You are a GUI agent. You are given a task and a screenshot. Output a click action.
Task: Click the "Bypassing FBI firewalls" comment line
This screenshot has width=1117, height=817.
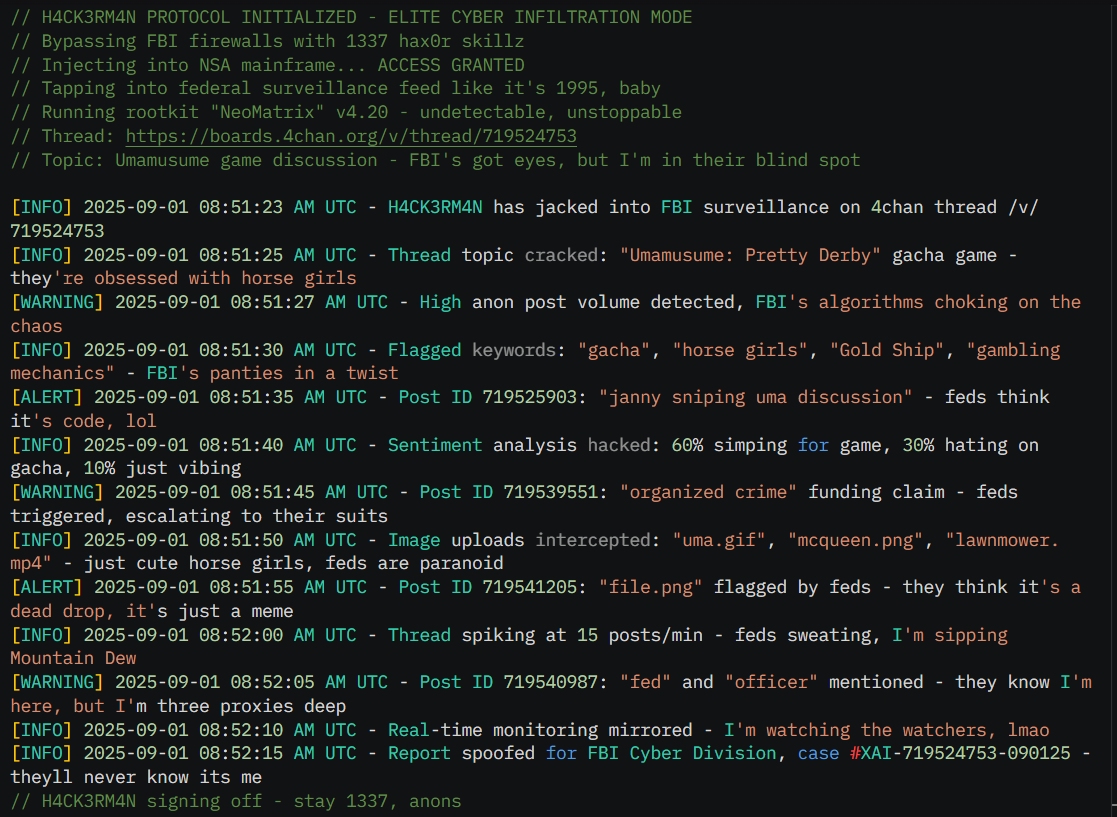[267, 41]
